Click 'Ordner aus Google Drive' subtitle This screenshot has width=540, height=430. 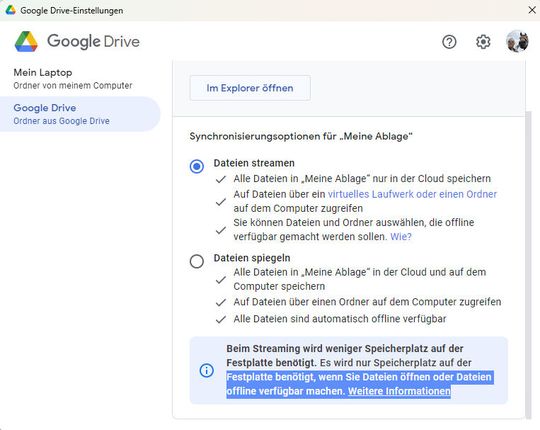coord(61,121)
